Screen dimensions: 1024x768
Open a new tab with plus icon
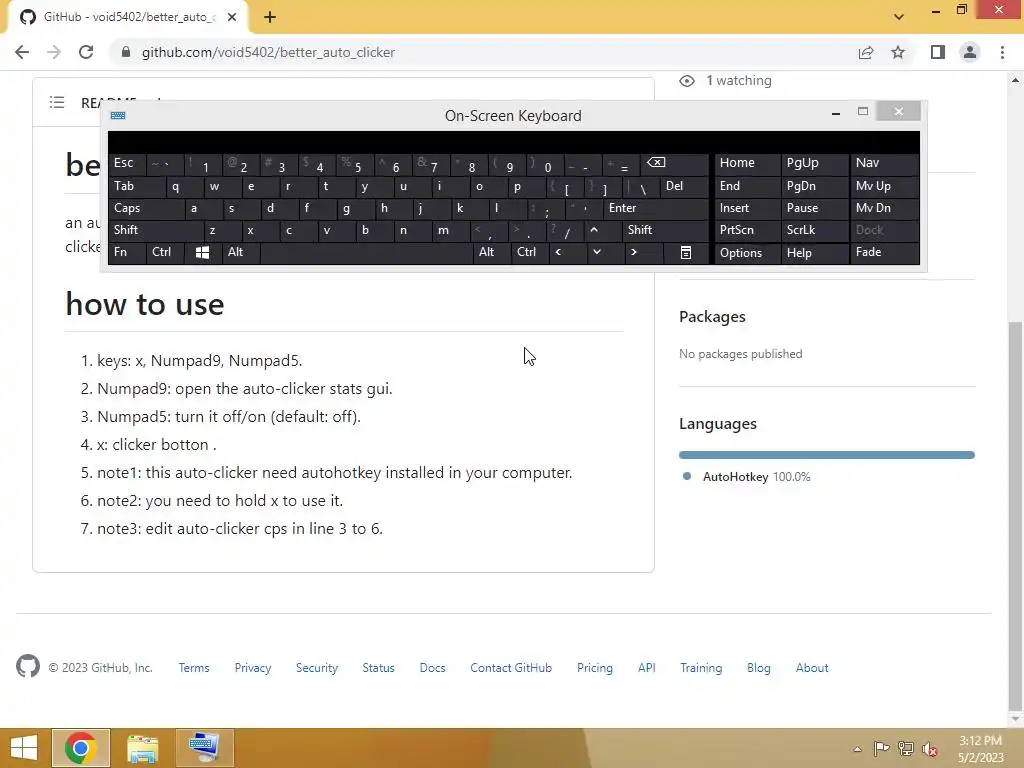click(x=270, y=17)
